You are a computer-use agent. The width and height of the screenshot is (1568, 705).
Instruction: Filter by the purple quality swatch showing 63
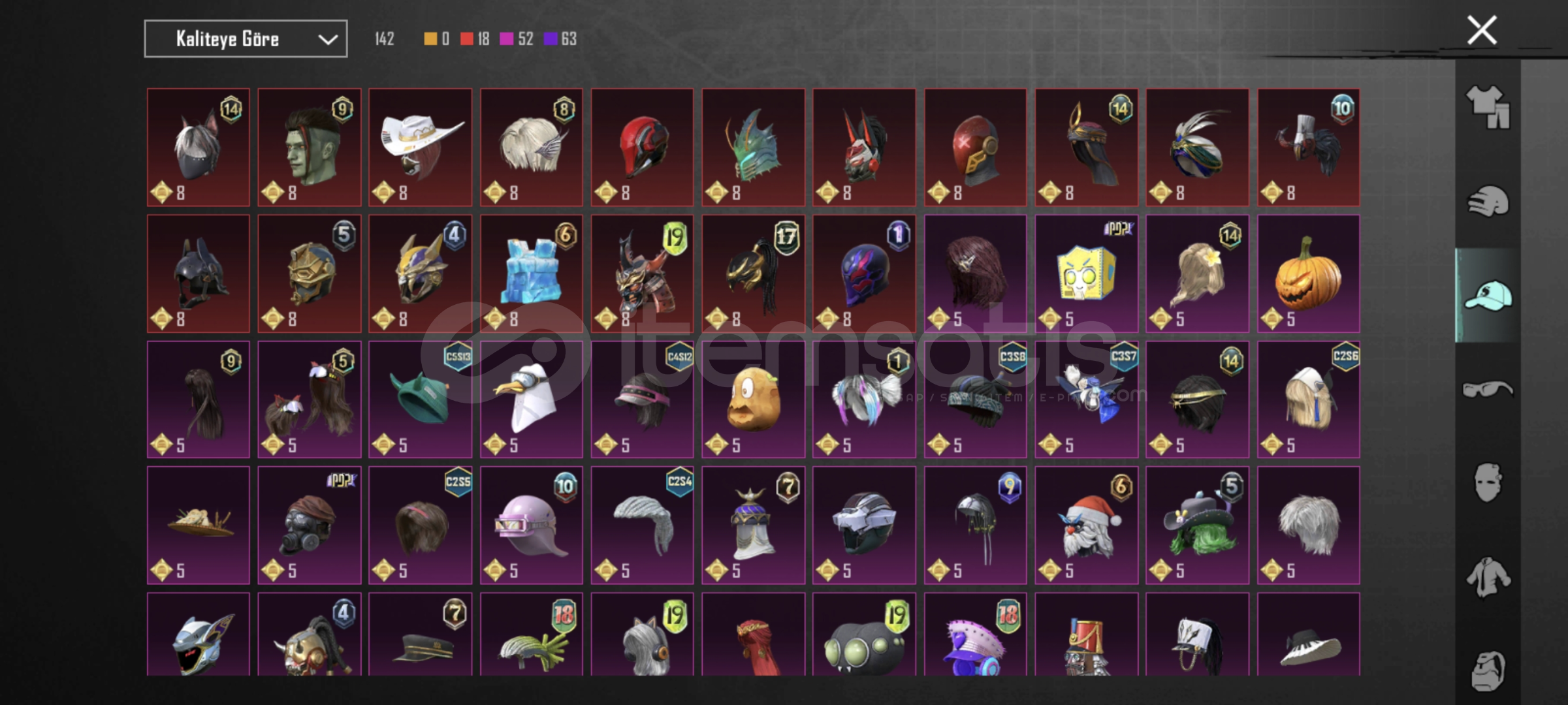(560, 39)
